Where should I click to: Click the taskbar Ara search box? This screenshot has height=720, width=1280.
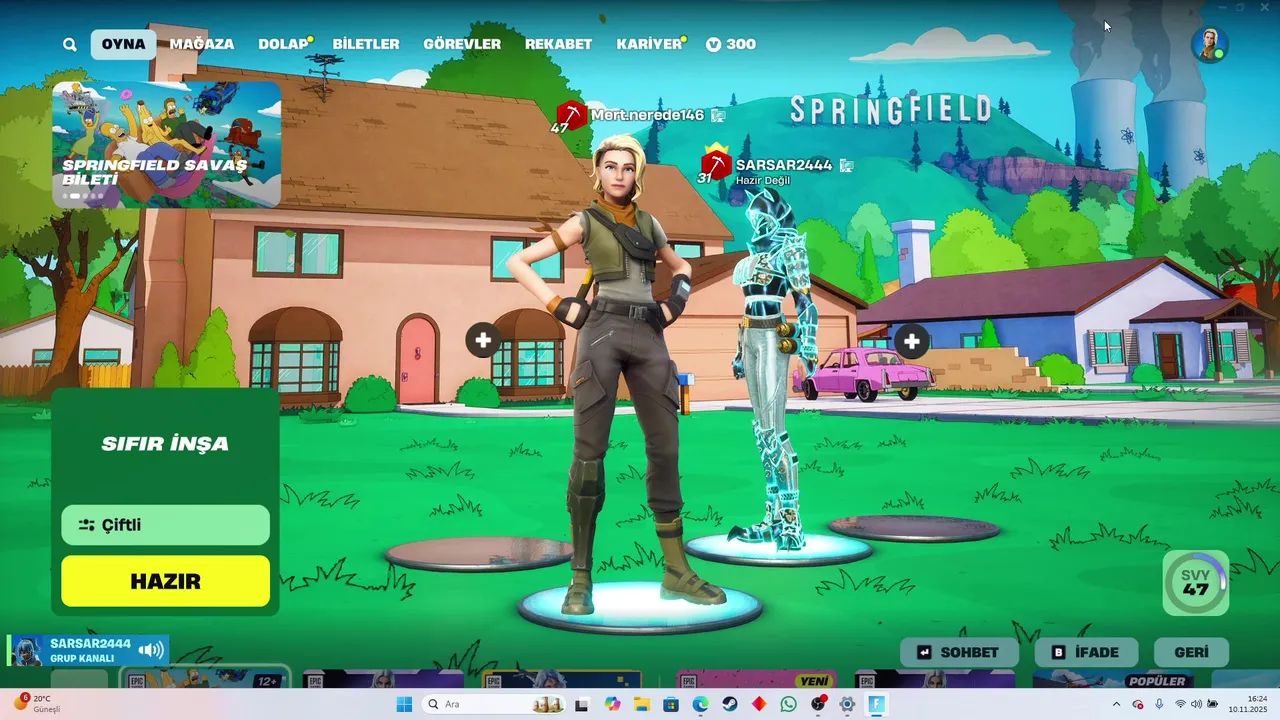(x=493, y=704)
